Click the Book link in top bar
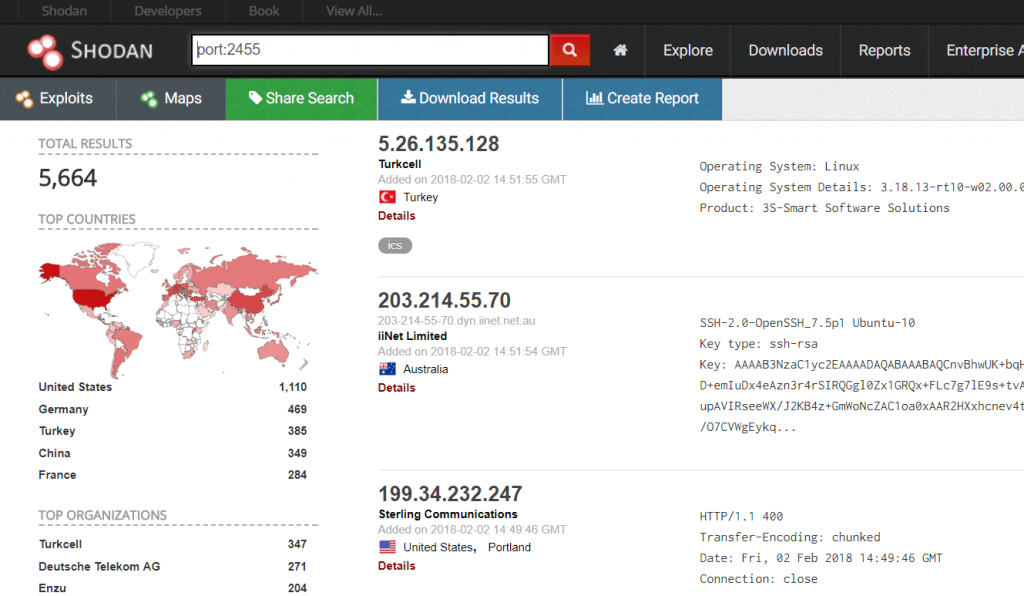1024x596 pixels. point(264,11)
